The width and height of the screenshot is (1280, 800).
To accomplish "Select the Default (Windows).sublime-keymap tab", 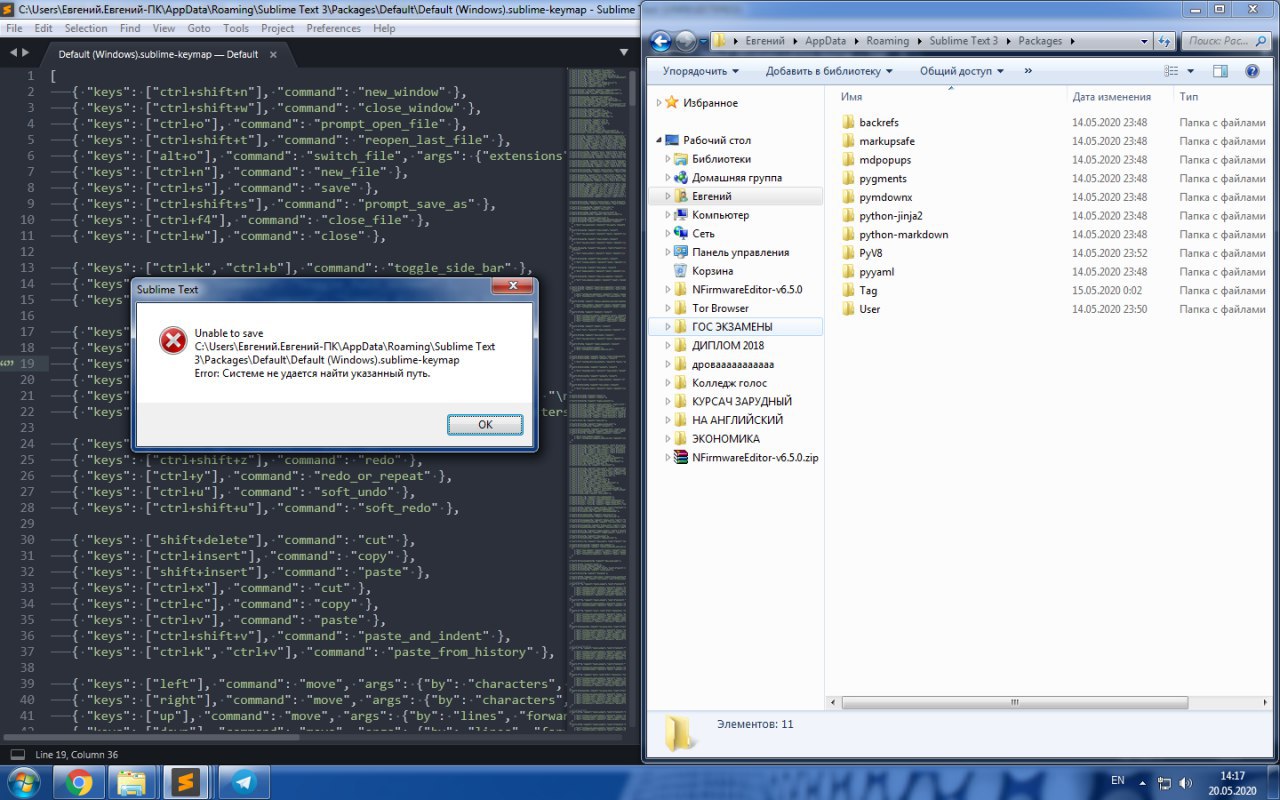I will [158, 54].
